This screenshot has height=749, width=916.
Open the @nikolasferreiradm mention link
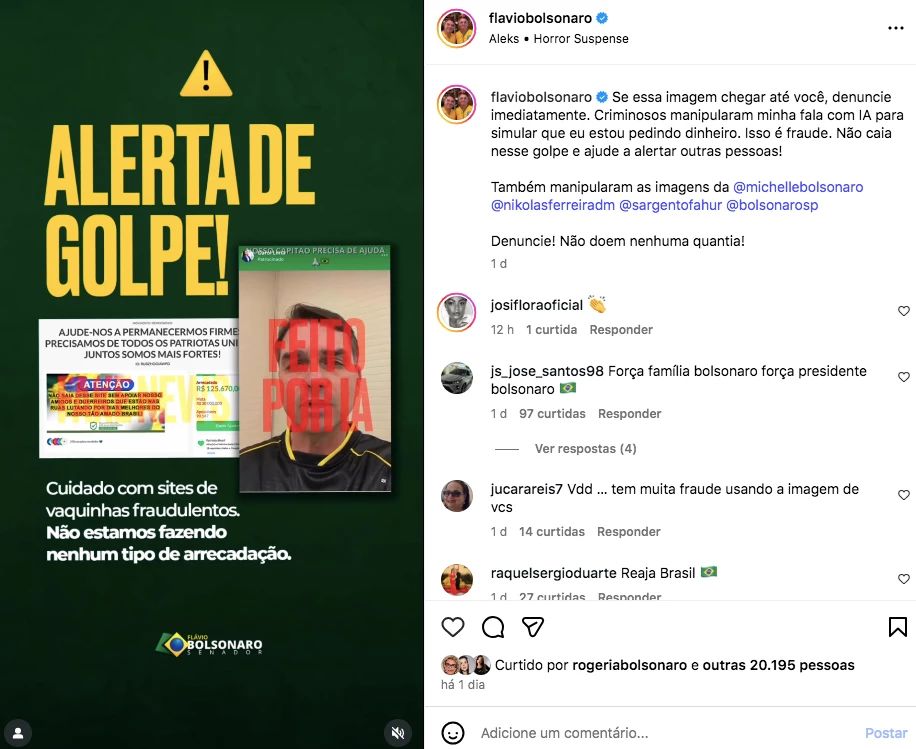tap(553, 205)
